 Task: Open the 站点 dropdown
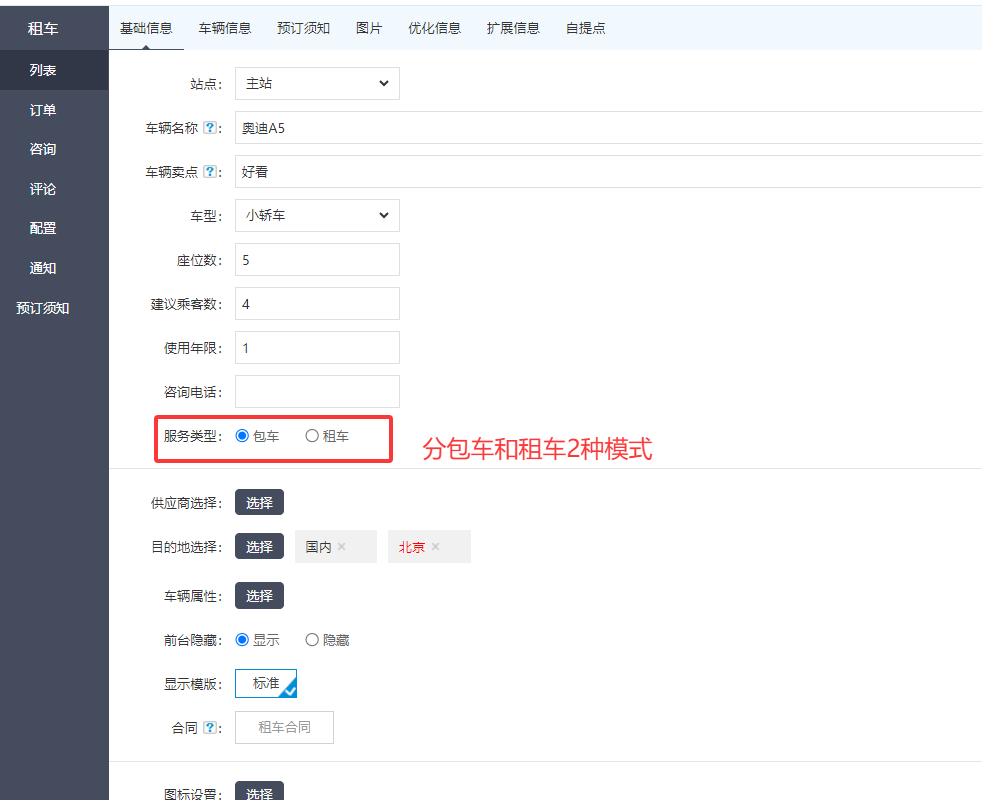point(317,84)
